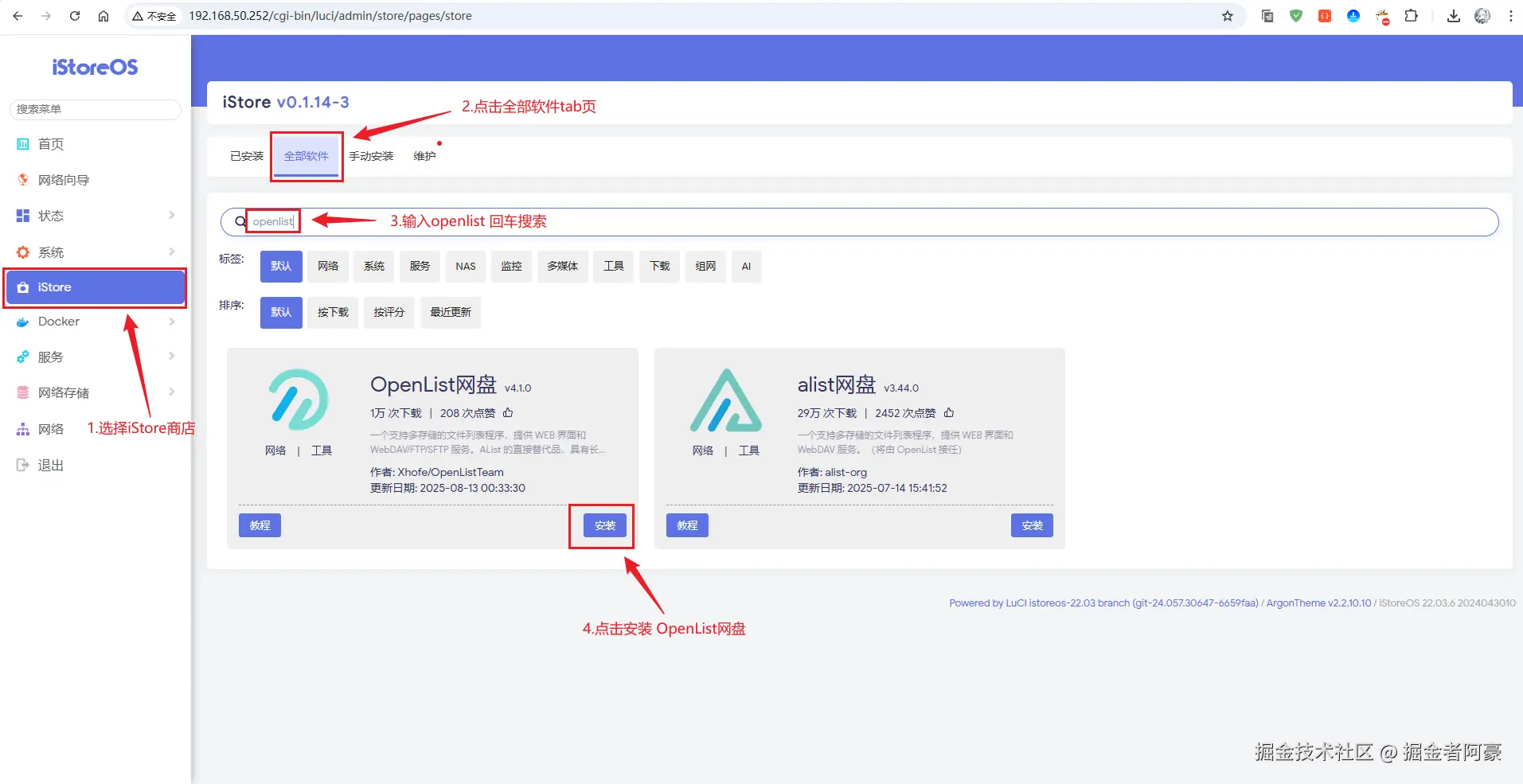Screen dimensions: 1523x784
Task: Sort apps by 最近更新
Action: click(x=451, y=313)
